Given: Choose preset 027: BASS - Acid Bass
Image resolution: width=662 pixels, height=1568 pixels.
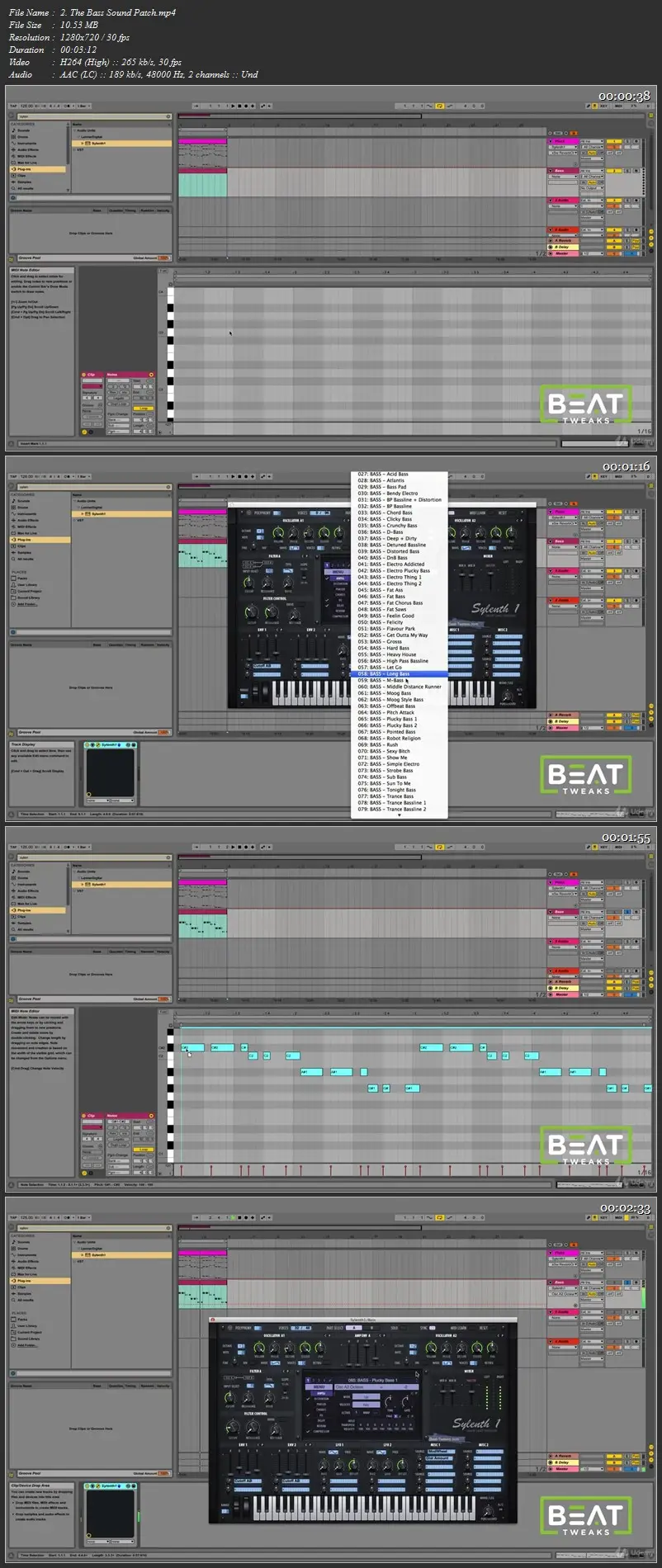Looking at the screenshot, I should point(400,474).
